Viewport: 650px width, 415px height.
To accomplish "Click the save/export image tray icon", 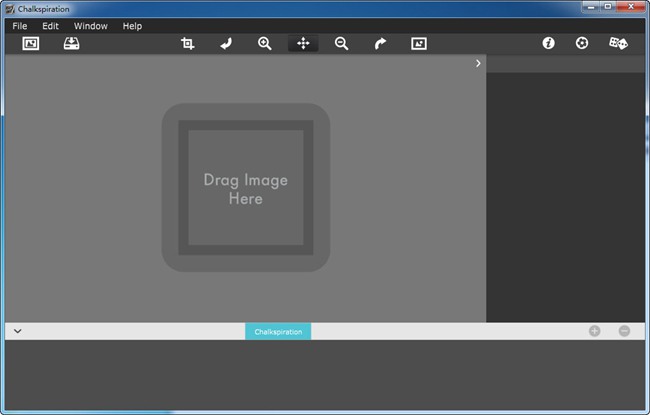I will coord(71,43).
